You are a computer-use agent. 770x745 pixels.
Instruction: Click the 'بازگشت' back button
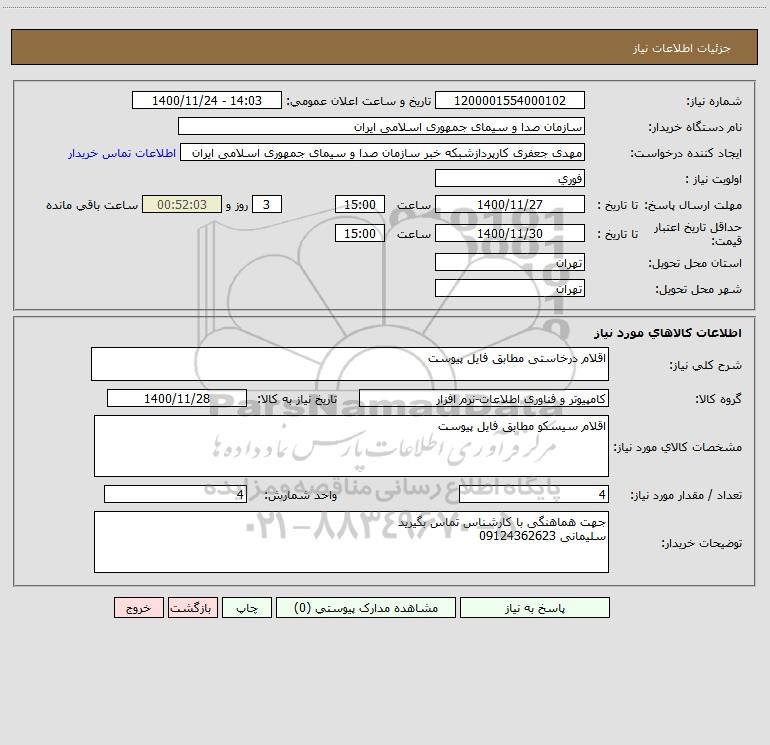(x=192, y=608)
